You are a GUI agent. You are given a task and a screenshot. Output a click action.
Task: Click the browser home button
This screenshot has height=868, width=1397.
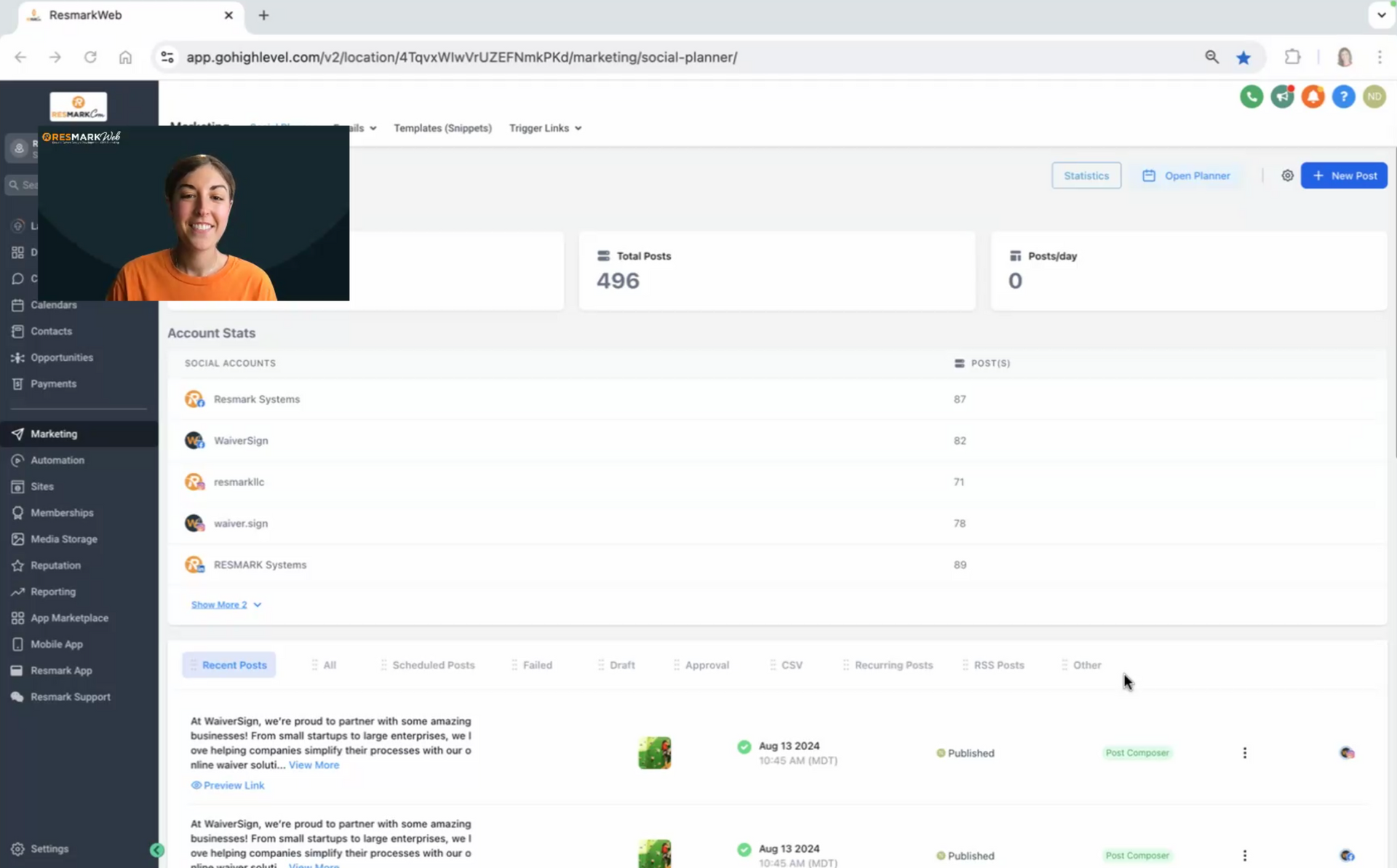click(125, 57)
